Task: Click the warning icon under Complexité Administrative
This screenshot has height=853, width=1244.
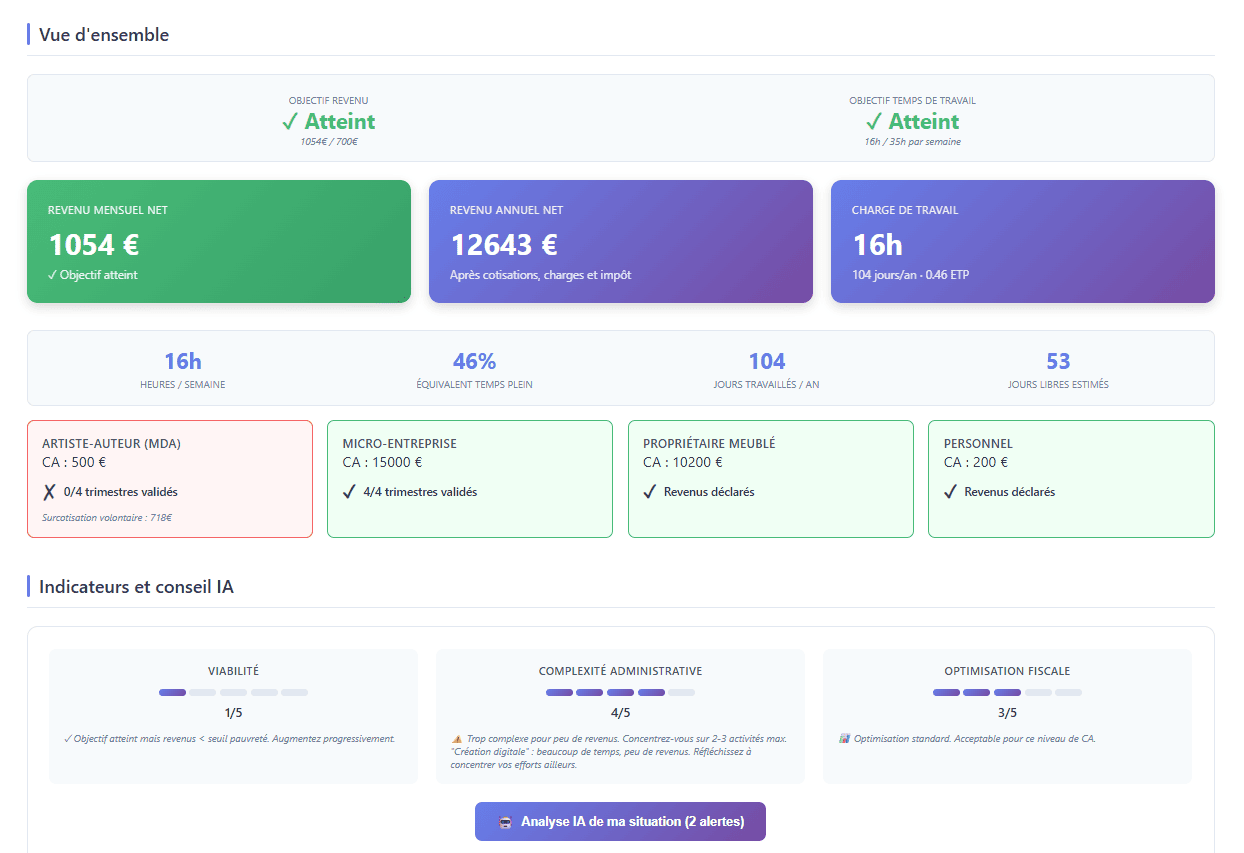Action: coord(457,739)
